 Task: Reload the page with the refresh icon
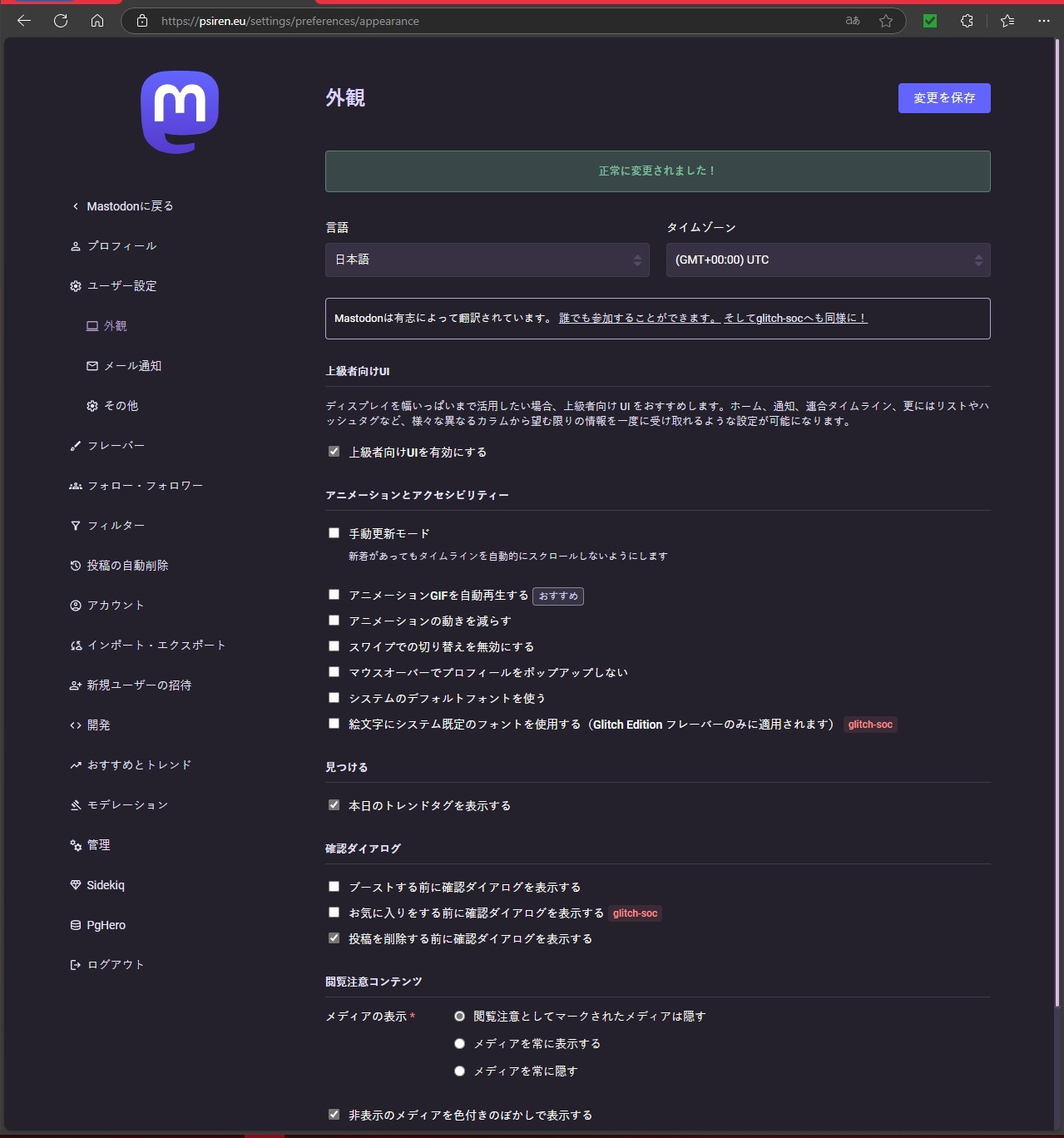tap(61, 21)
